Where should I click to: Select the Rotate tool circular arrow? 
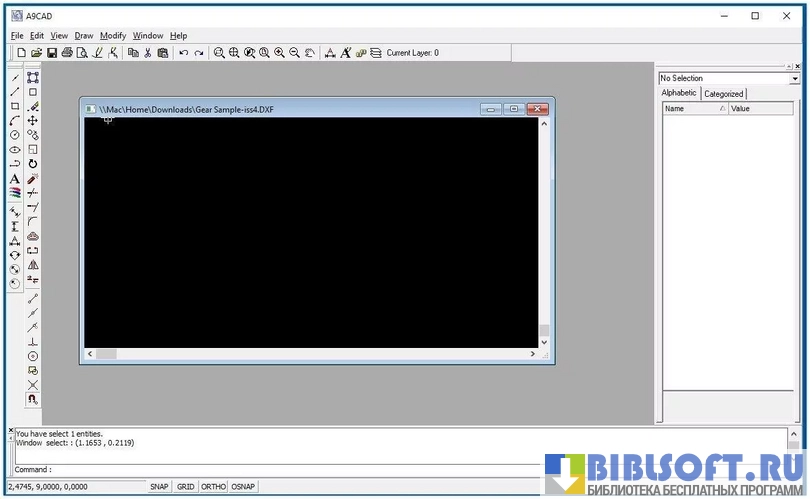[x=33, y=164]
